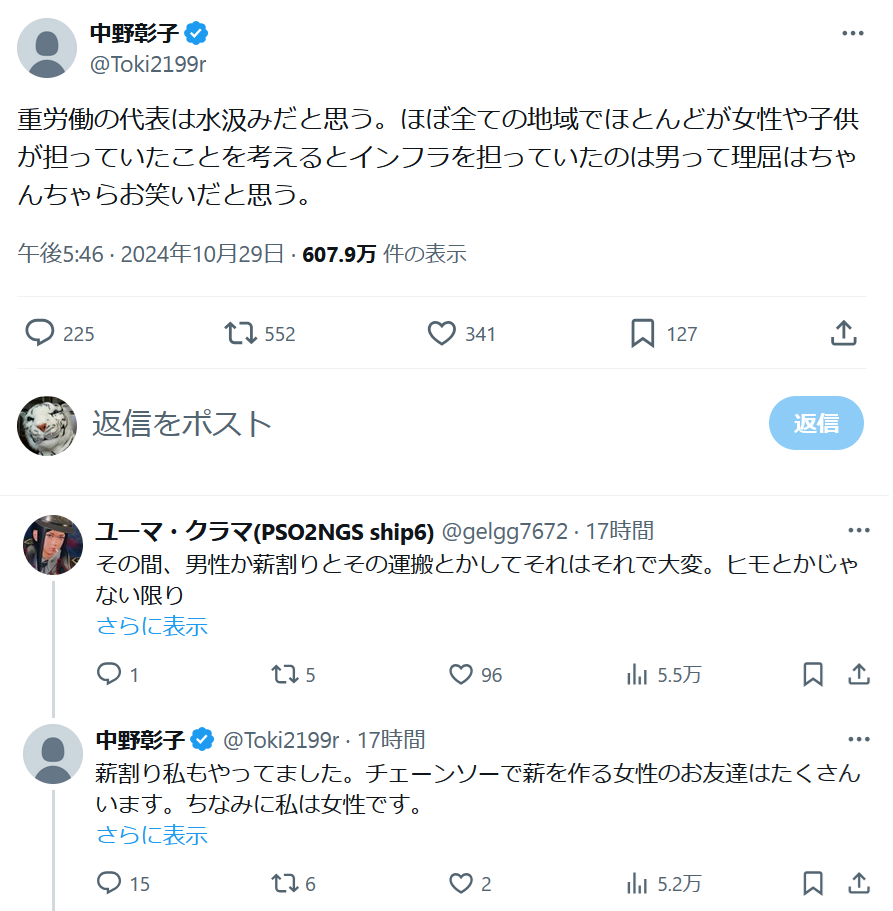Open the @Toki2199r handle under main author
Screen dimensions: 893x911
[148, 63]
